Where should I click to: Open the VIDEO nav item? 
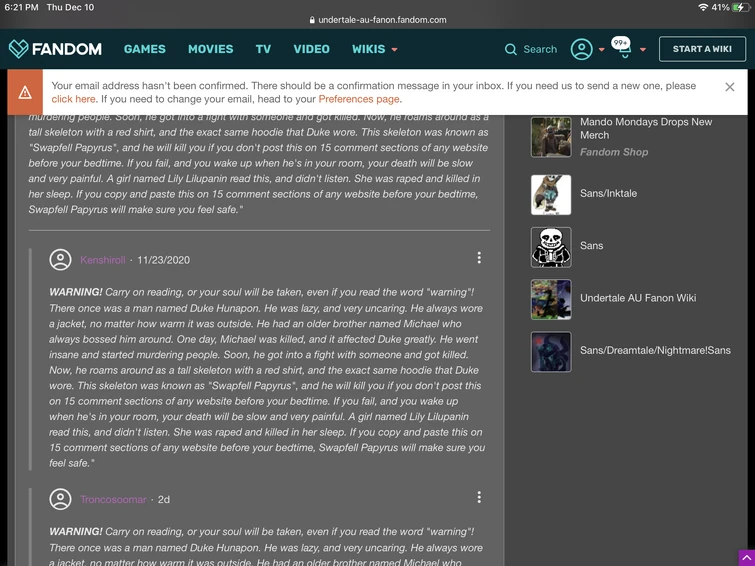pos(312,49)
